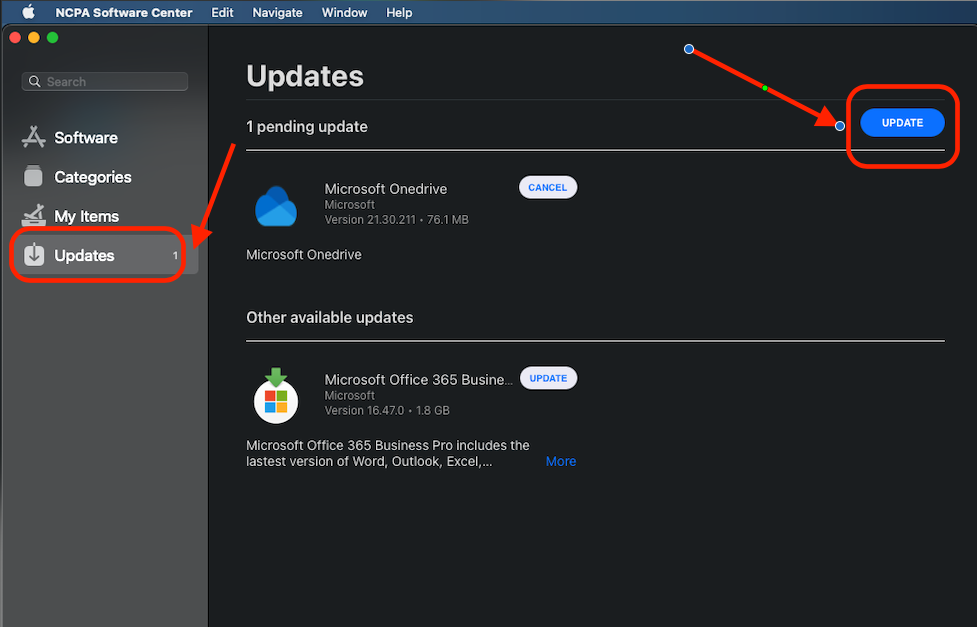Screen dimensions: 977x627
Task: Open the Apple menu
Action: 29,13
